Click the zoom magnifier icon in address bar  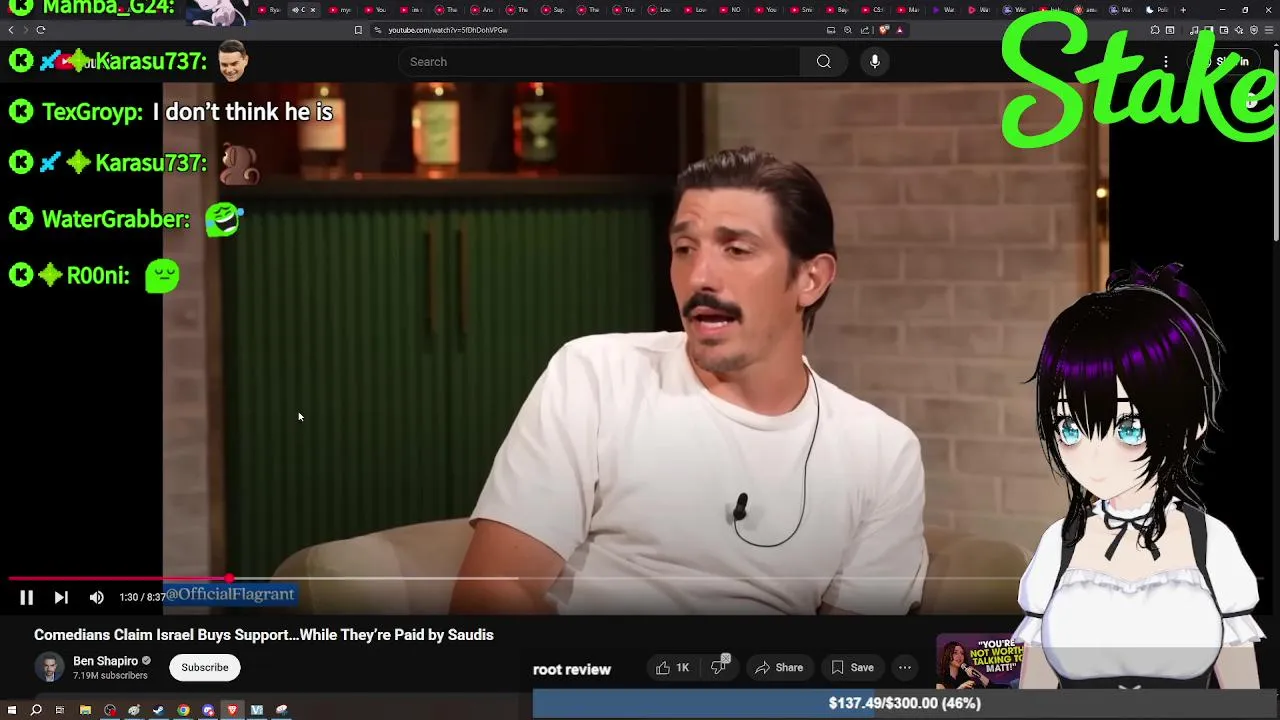pos(848,30)
